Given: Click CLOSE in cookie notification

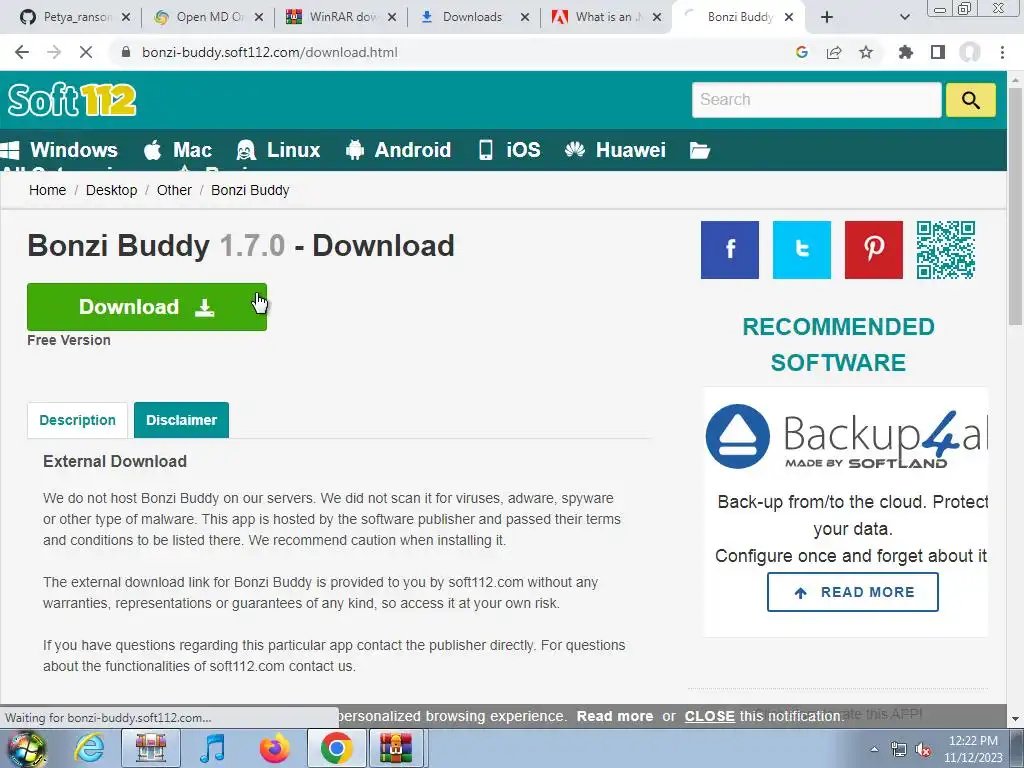Looking at the screenshot, I should pyautogui.click(x=710, y=716).
